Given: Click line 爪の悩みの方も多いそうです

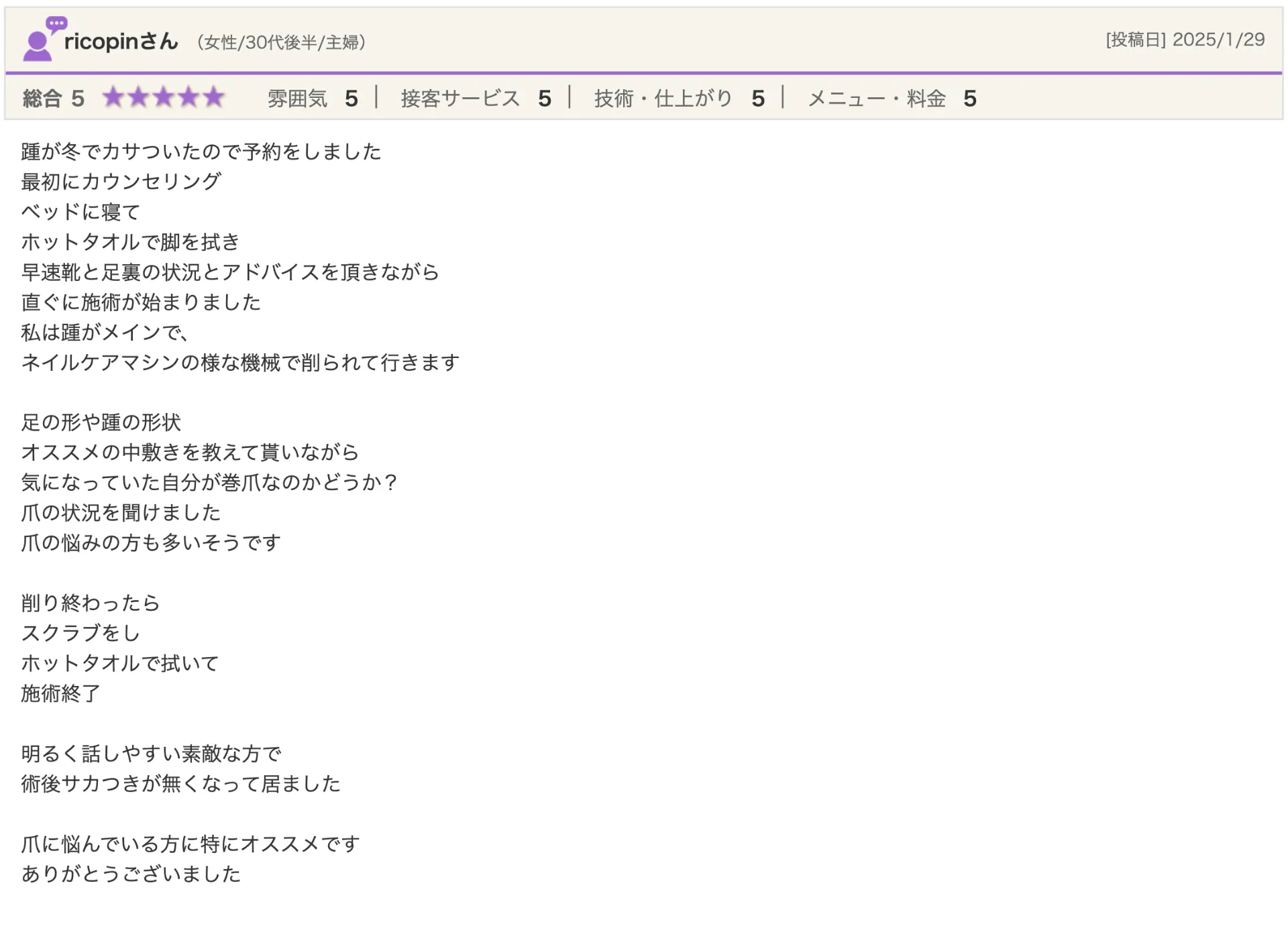Looking at the screenshot, I should 151,543.
